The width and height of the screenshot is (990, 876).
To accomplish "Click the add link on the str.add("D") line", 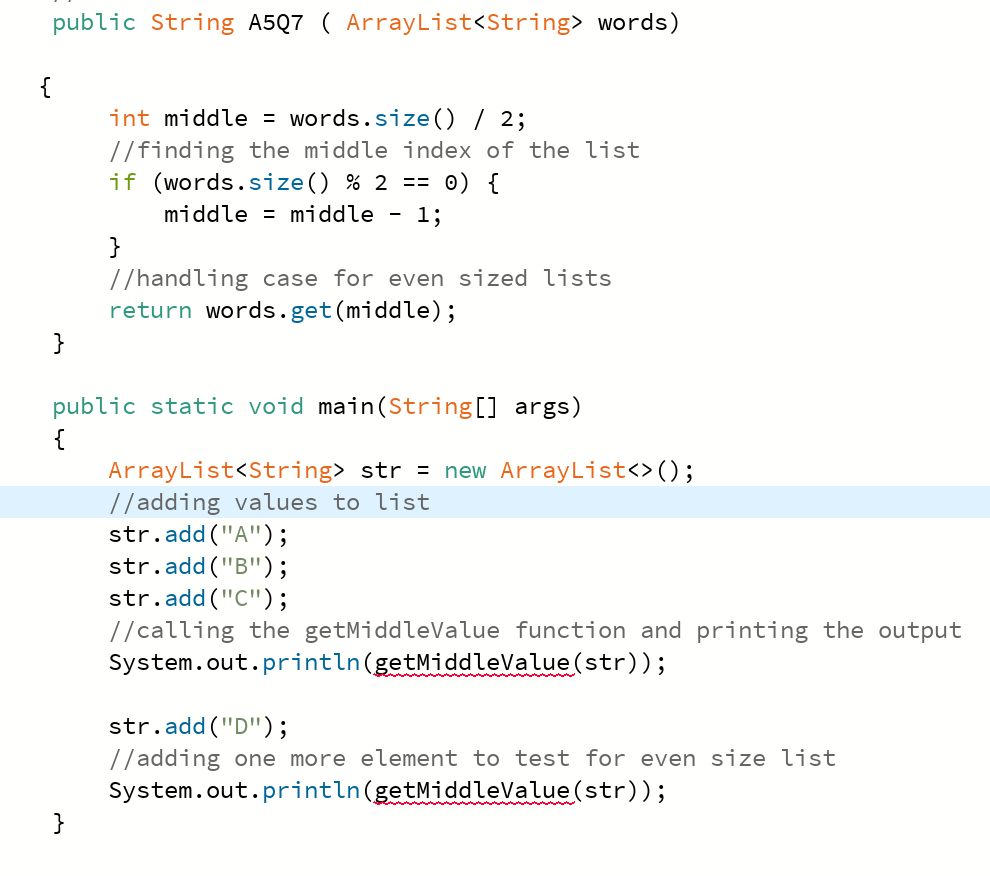I will tap(185, 726).
